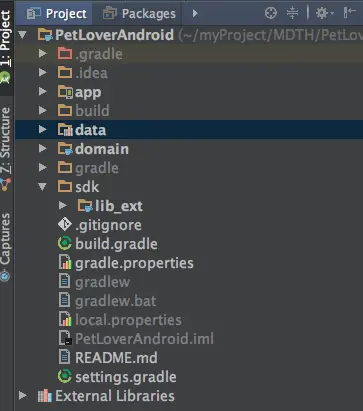Click the gradle.properties file icon

pos(65,263)
